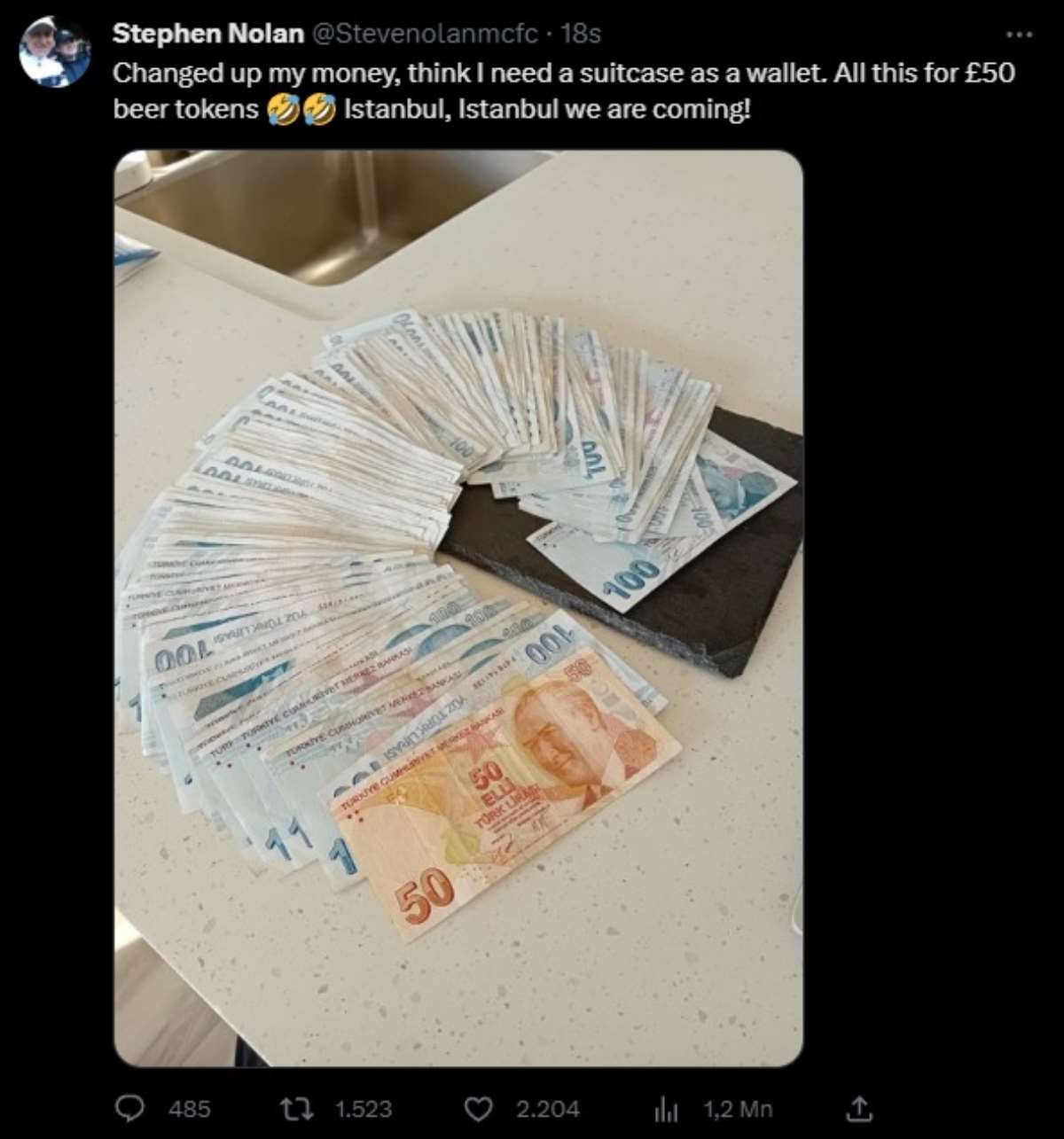This screenshot has height=1139, width=1064.
Task: Click "Istanbul, Istanbul we are coming!" text
Action: point(547,110)
